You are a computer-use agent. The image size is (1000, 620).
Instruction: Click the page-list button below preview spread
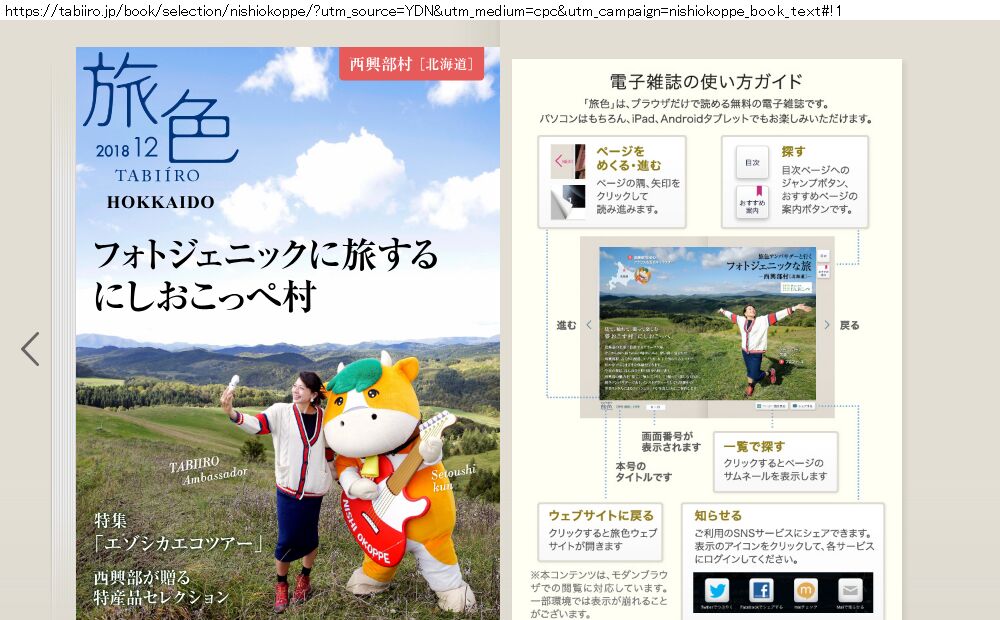pyautogui.click(x=771, y=406)
